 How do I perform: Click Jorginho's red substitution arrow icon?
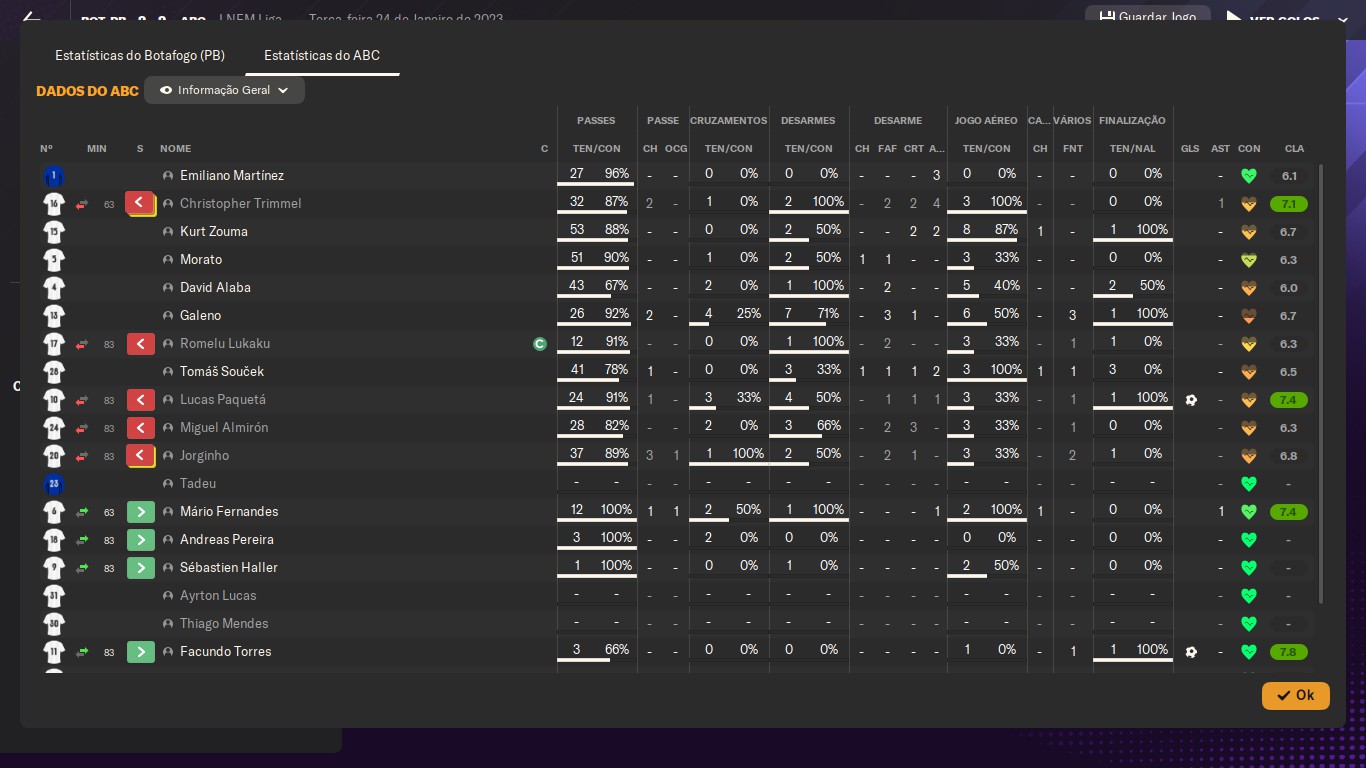(x=140, y=456)
